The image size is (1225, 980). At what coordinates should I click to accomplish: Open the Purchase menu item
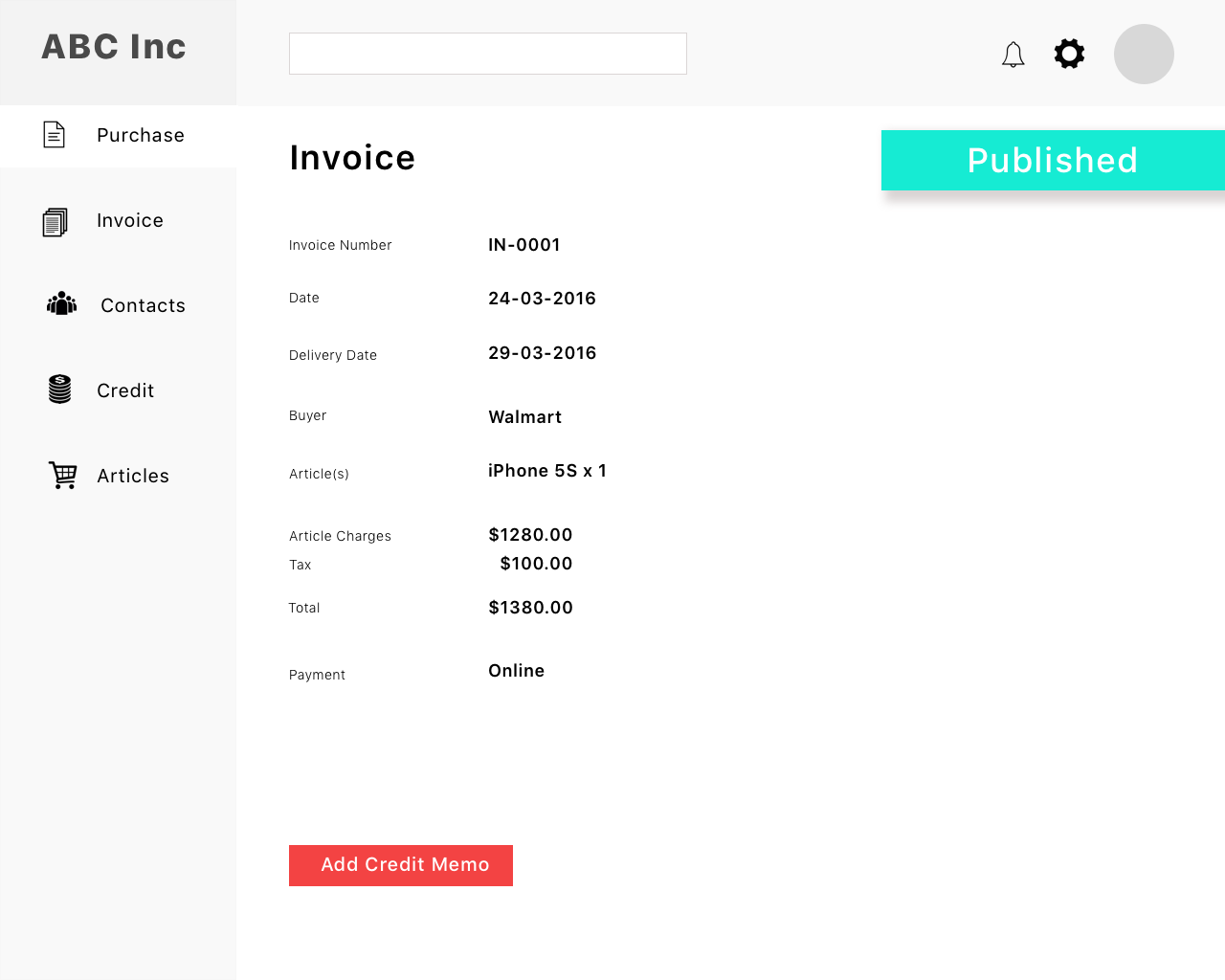[x=118, y=136]
